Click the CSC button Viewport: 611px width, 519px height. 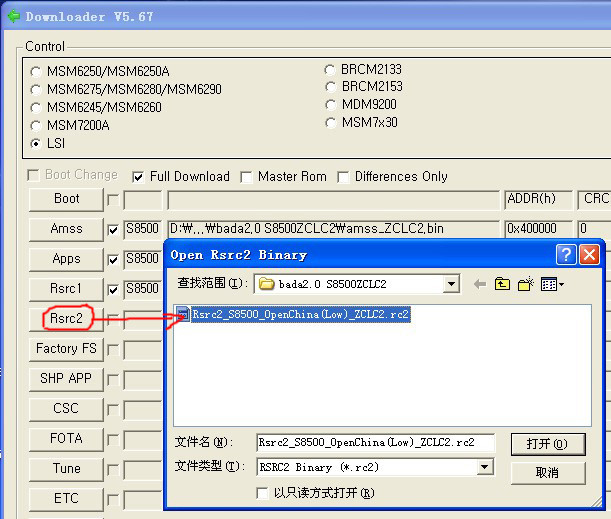[x=66, y=410]
